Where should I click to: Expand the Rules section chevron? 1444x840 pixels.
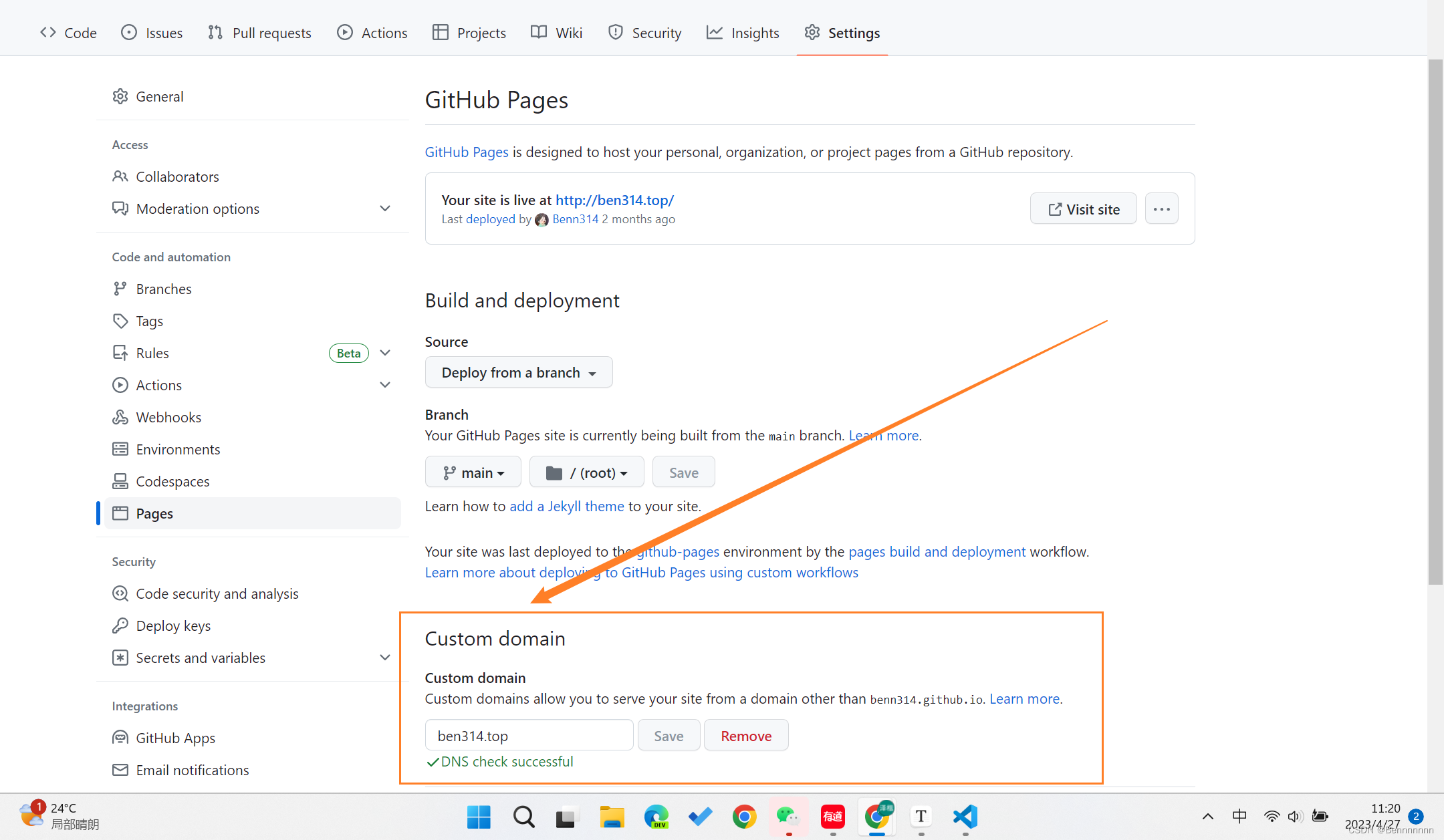[x=385, y=353]
